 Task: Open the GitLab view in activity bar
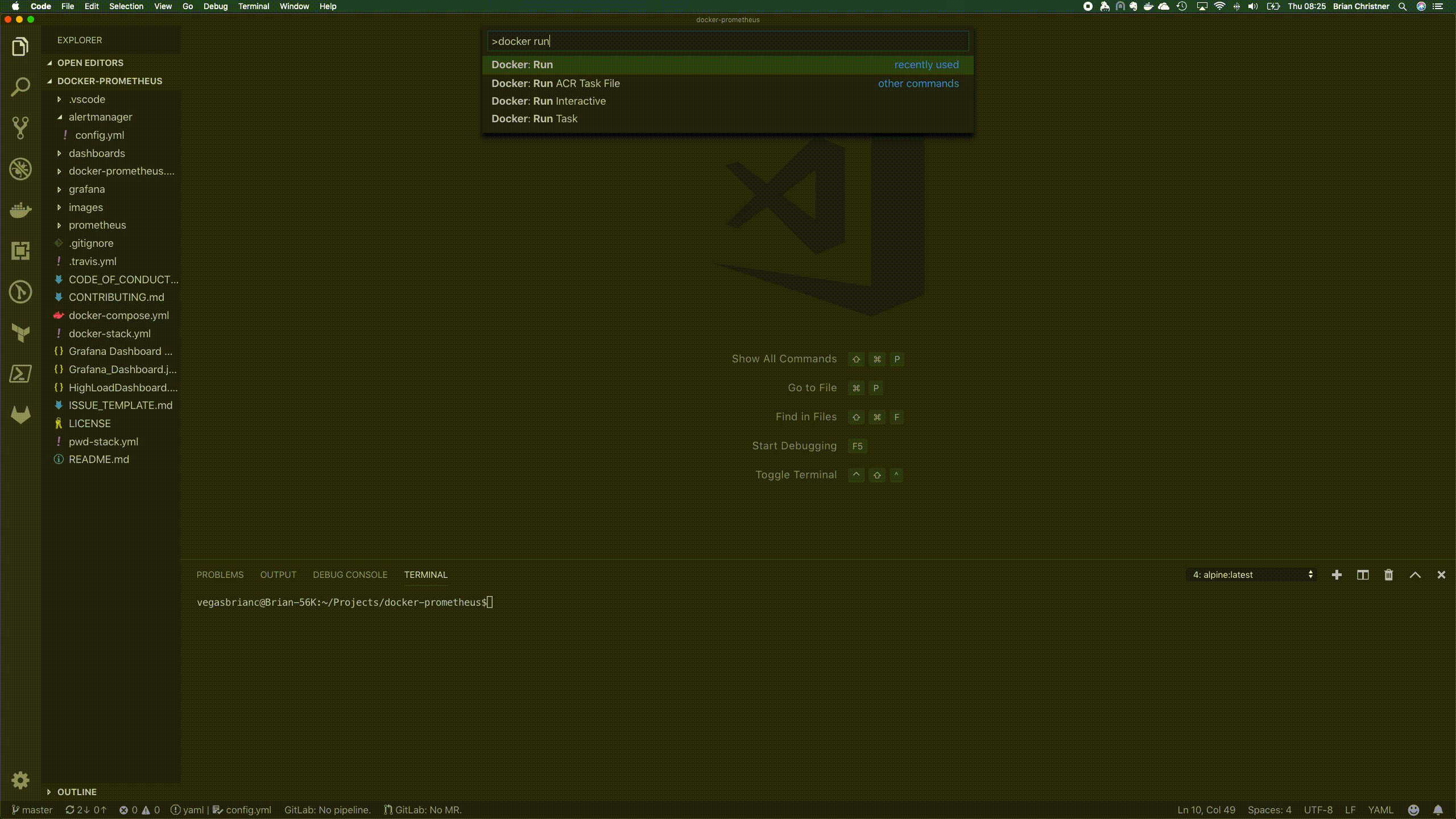pyautogui.click(x=20, y=415)
